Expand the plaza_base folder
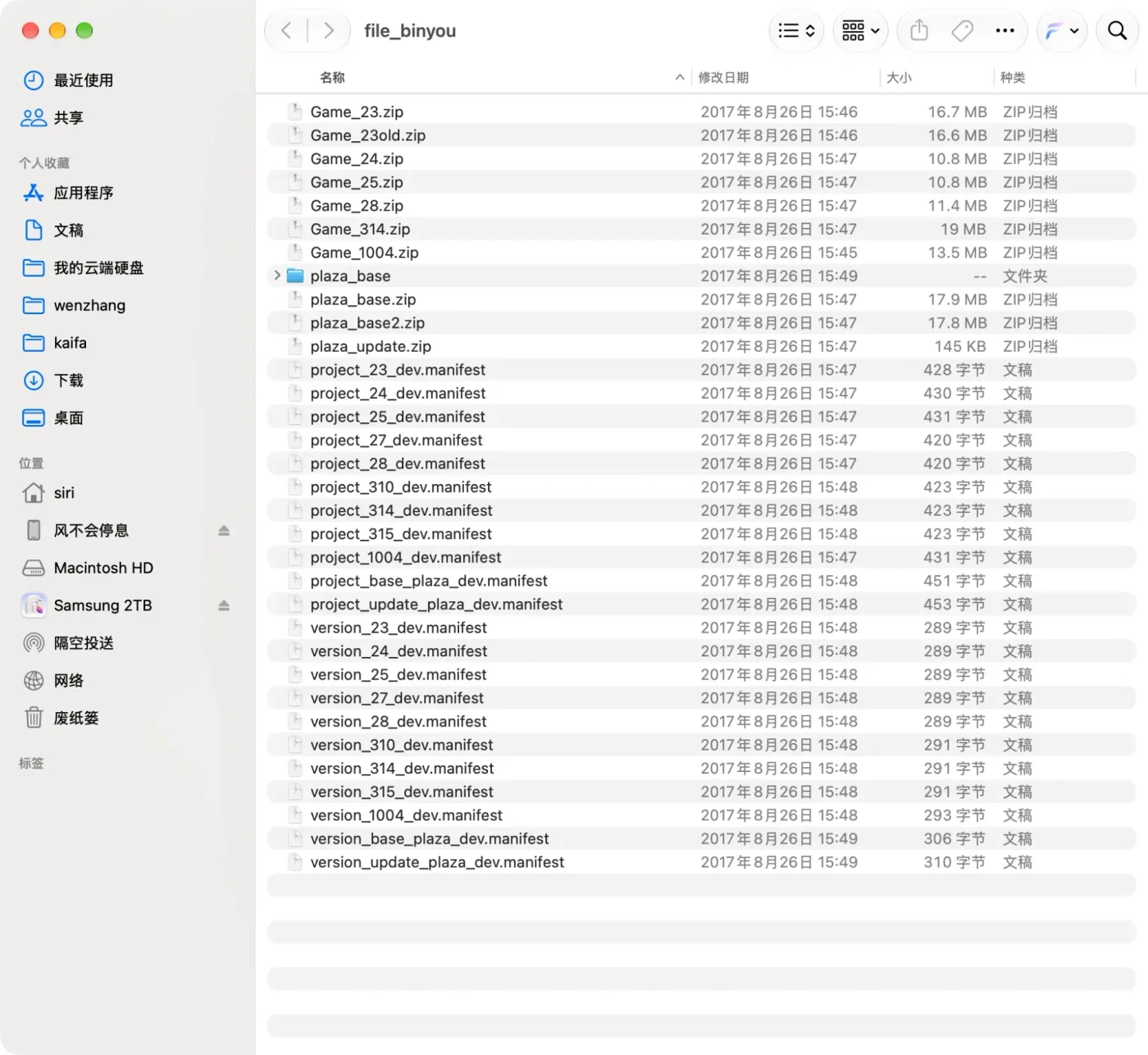1148x1055 pixels. click(x=277, y=276)
